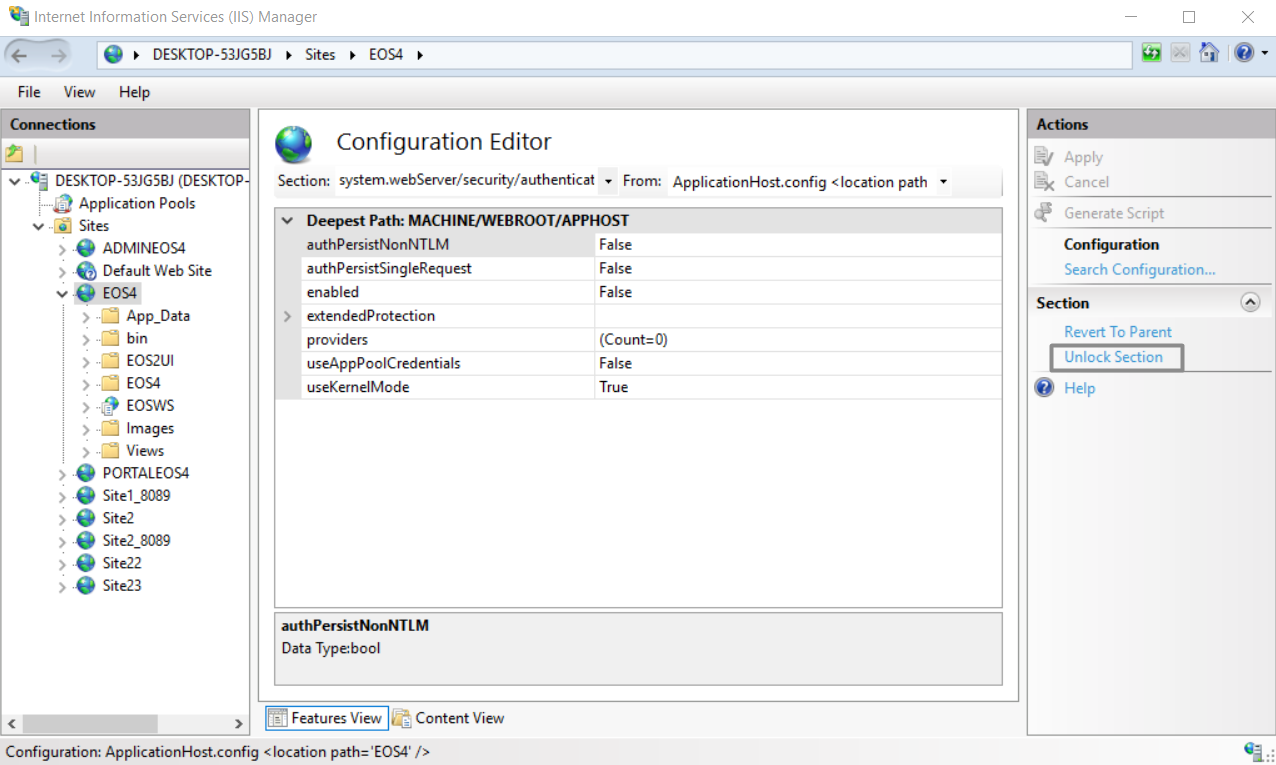Click the right arrow of Connections scrollbar
Screen dimensions: 1276x765
pos(239,723)
